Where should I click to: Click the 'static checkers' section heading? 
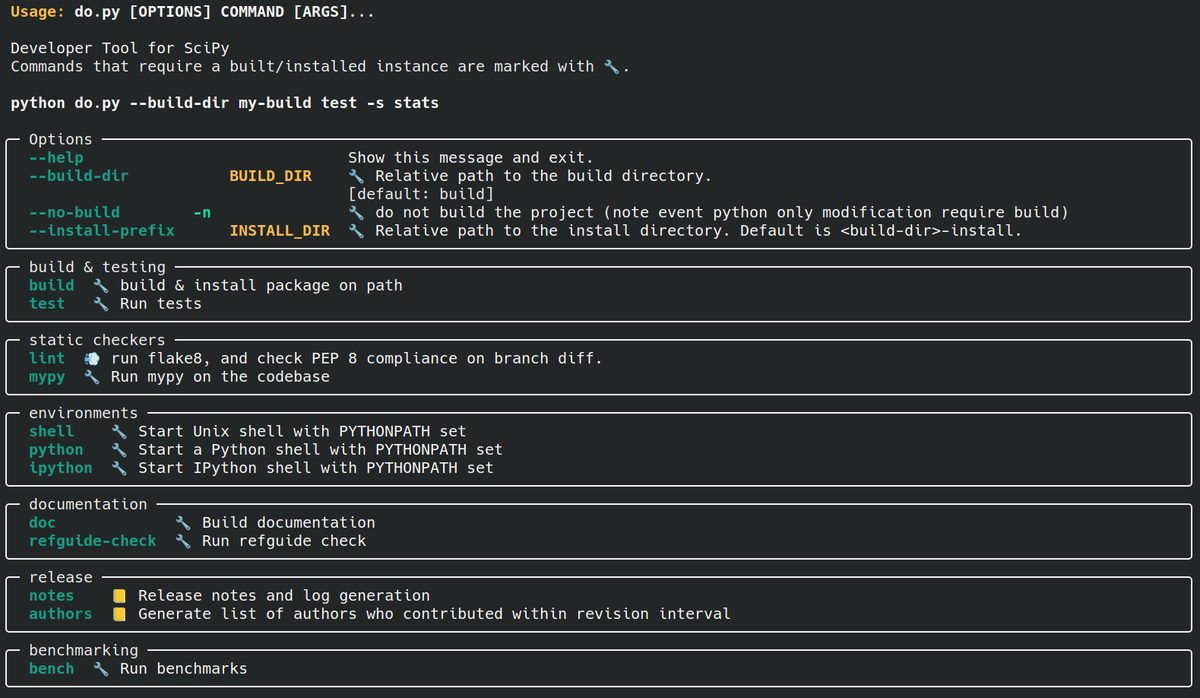coord(97,340)
